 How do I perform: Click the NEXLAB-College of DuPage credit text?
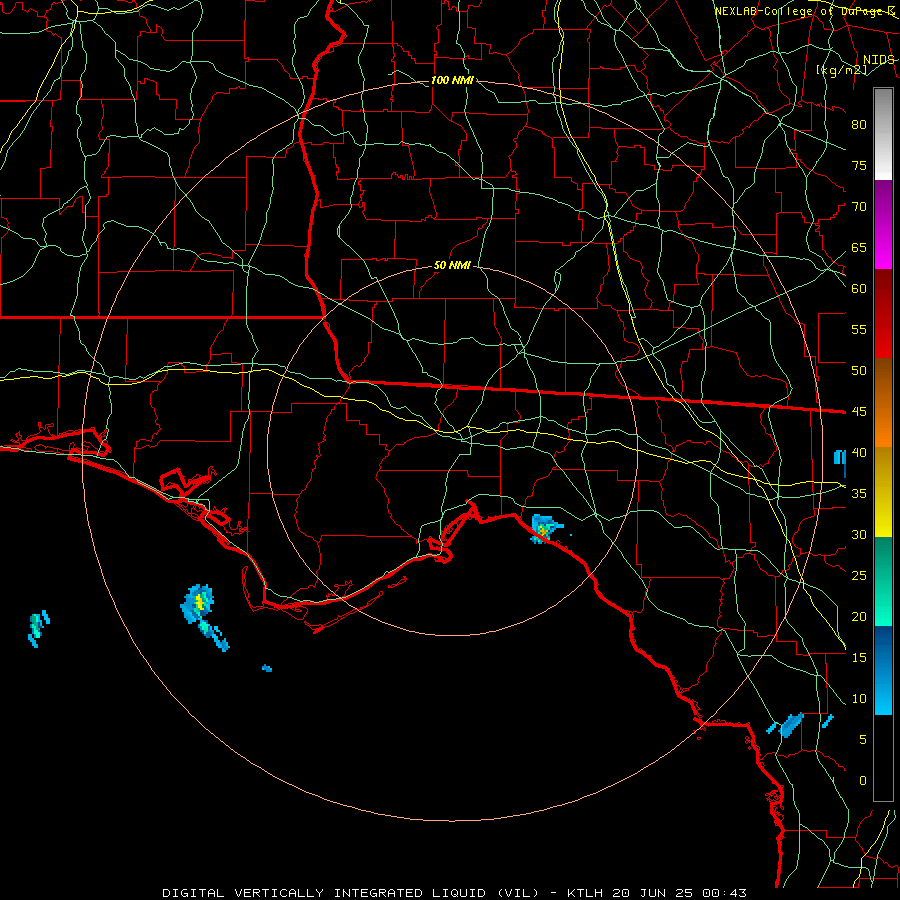click(x=804, y=11)
